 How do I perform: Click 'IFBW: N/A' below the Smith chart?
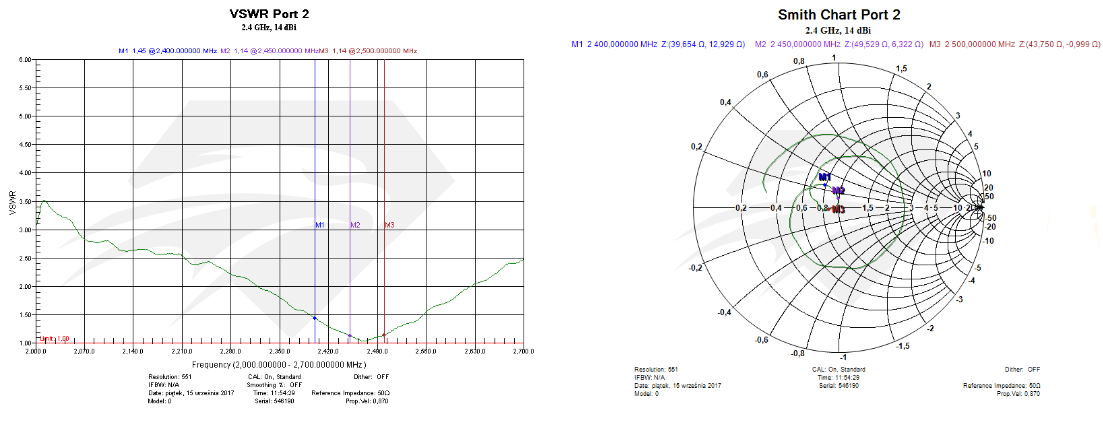pos(649,378)
